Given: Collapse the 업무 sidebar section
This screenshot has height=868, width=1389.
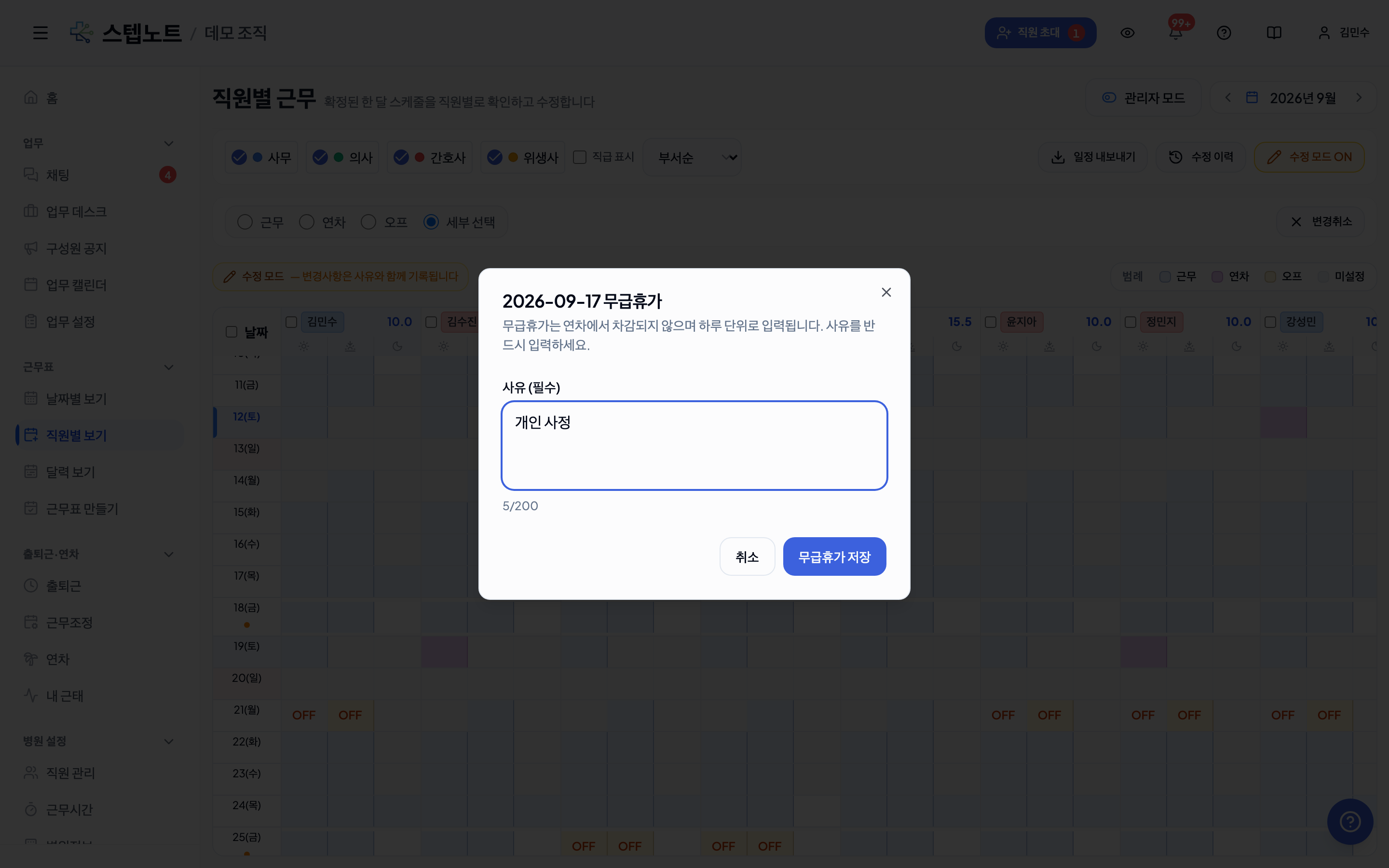Looking at the screenshot, I should point(169,144).
